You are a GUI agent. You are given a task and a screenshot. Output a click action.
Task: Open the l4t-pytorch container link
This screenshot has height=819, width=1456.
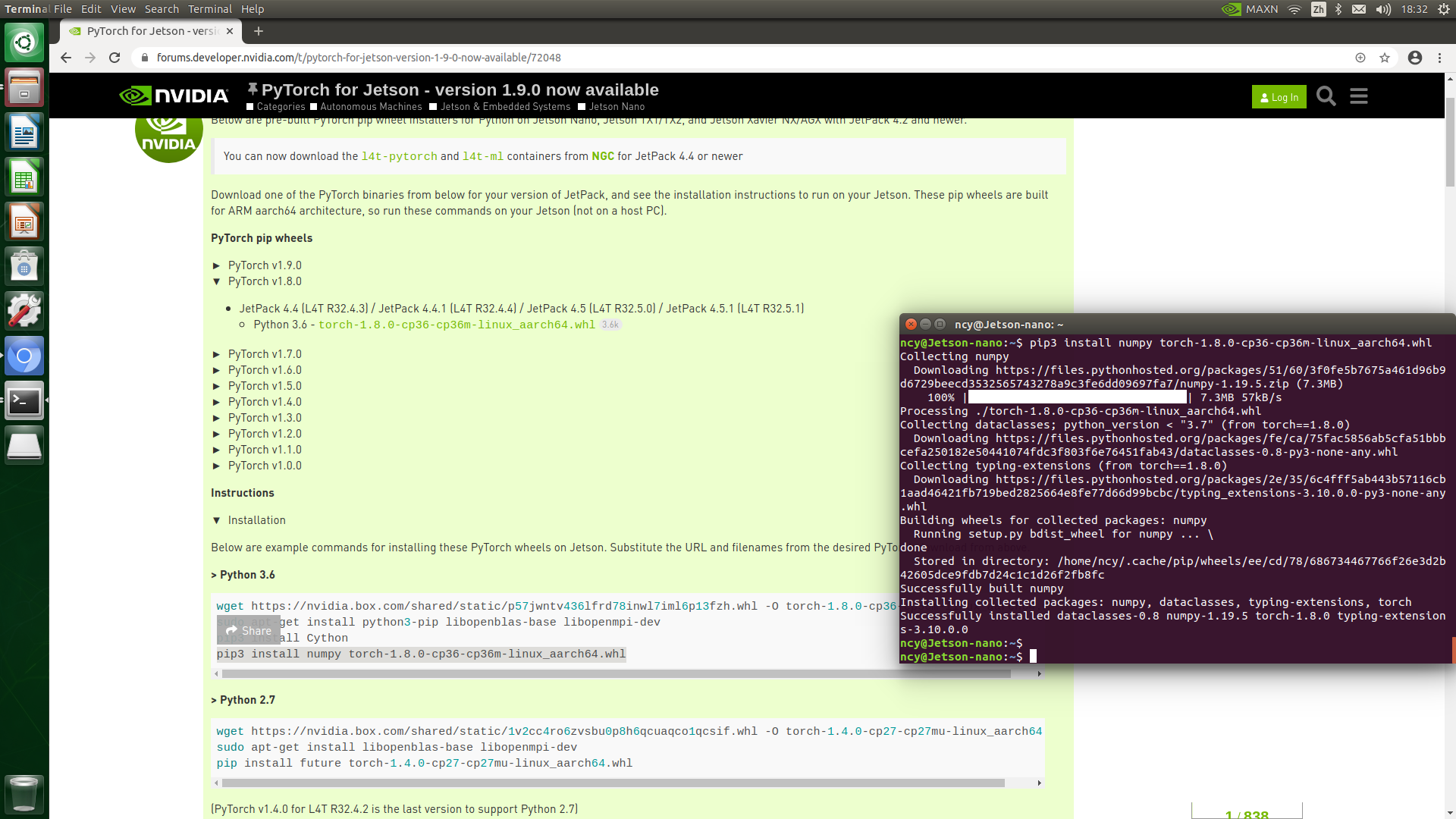coord(399,156)
